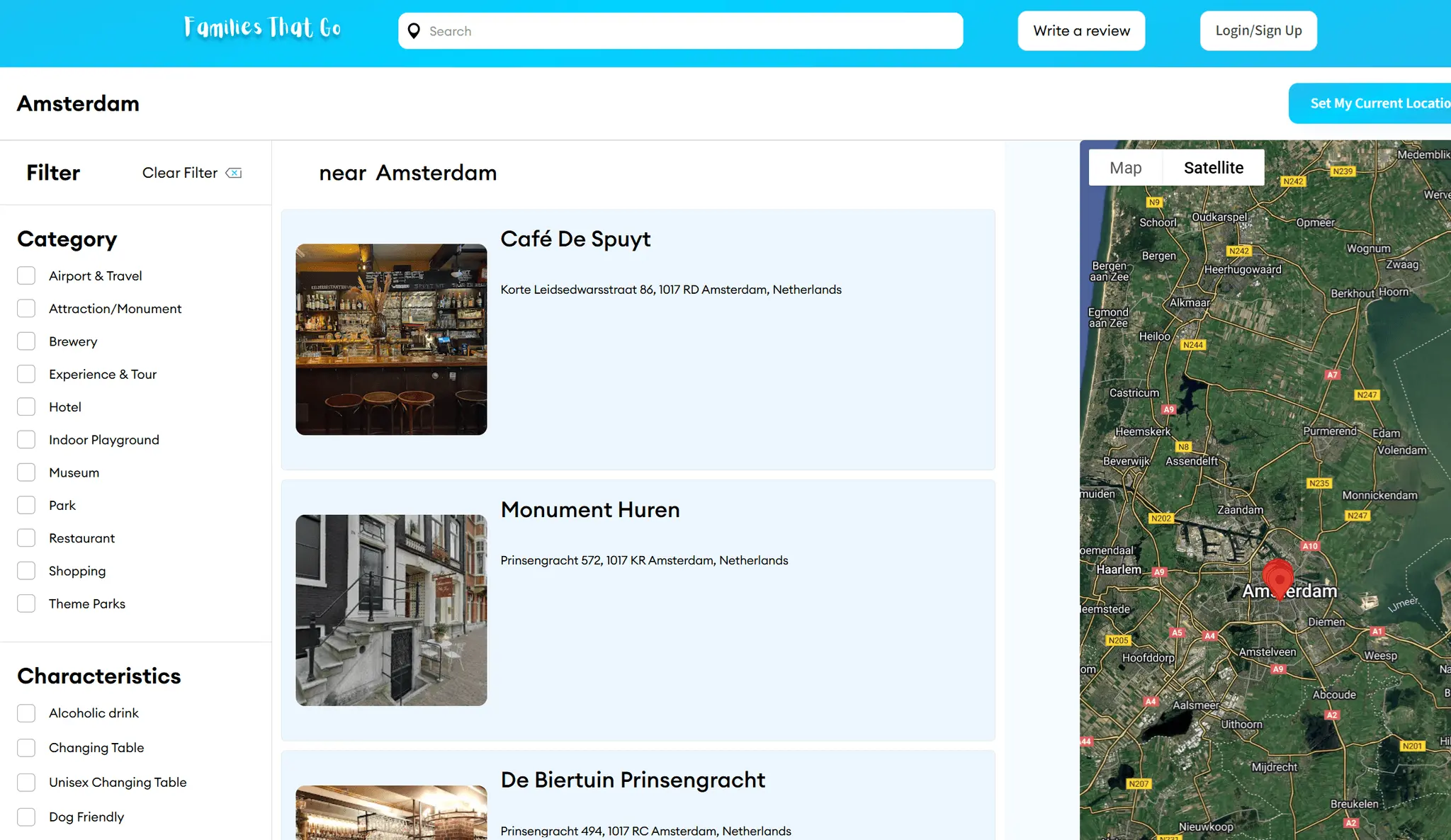Tick the Dog Friendly checkbox
The image size is (1451, 840).
[26, 817]
